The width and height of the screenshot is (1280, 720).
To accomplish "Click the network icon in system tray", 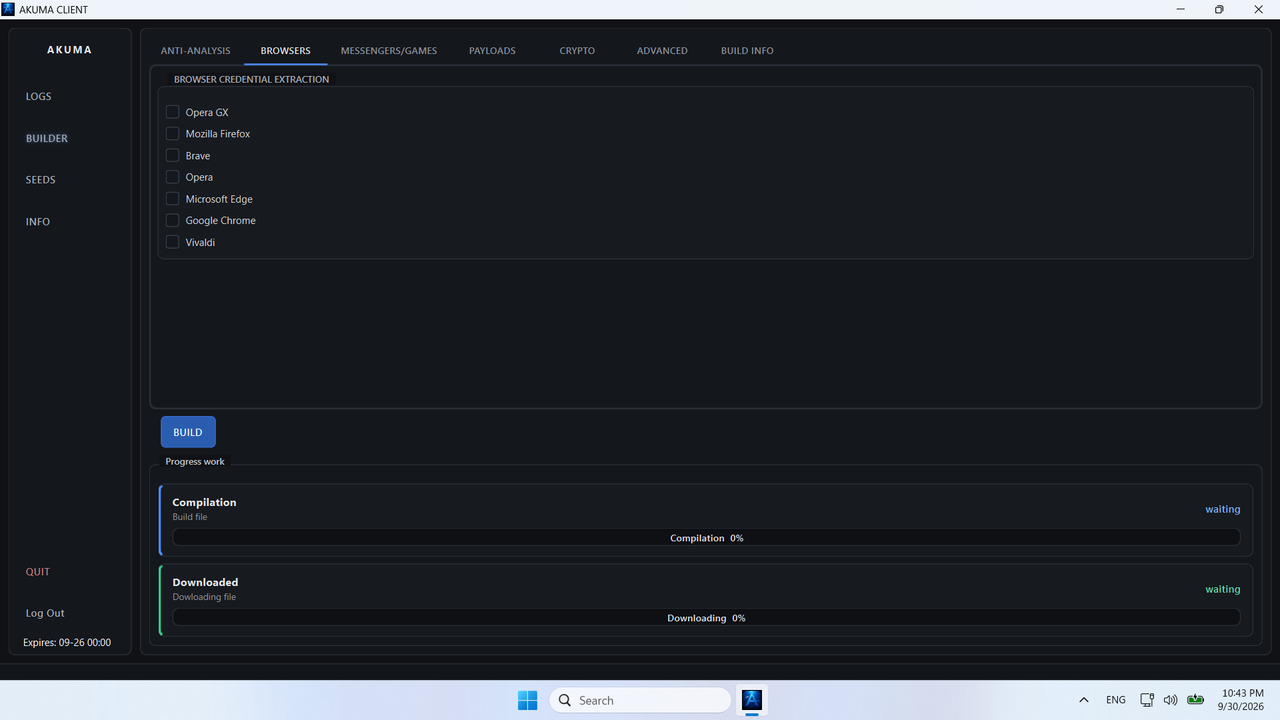I will coord(1147,700).
